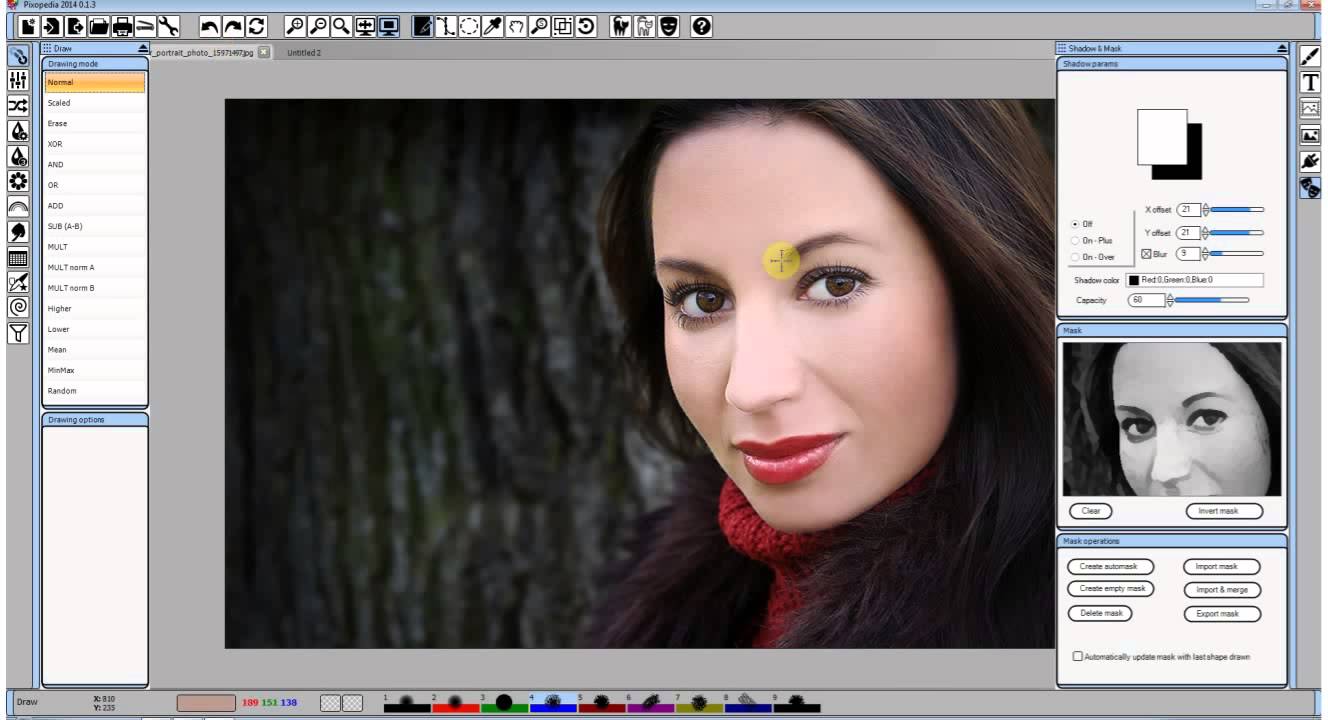Select the dashed circle selection tool
Screen dimensions: 1328x720
(x=468, y=27)
